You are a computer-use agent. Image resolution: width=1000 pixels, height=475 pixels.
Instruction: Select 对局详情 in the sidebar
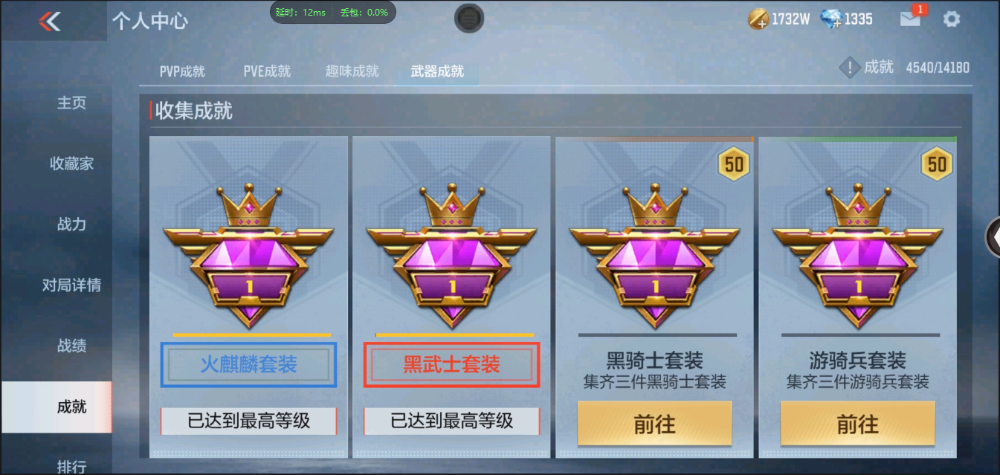click(71, 285)
